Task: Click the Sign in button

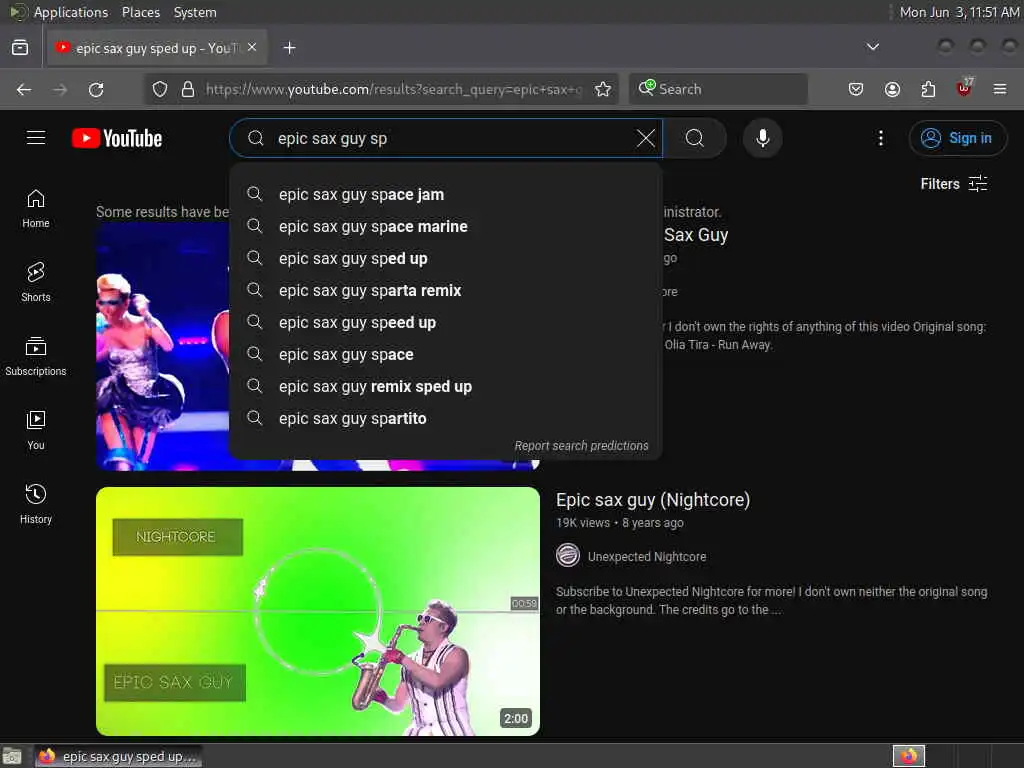Action: [x=958, y=138]
